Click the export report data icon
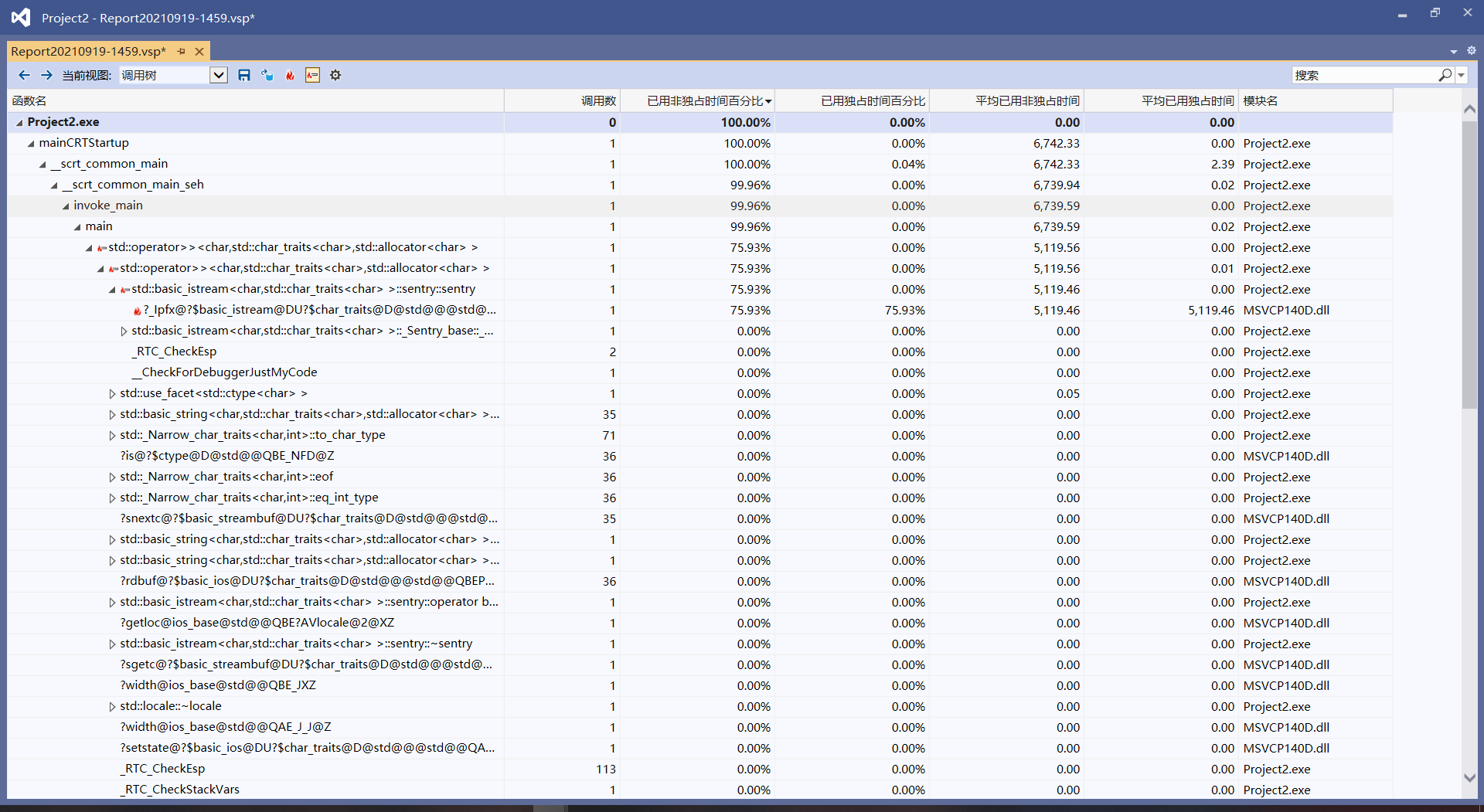The width and height of the screenshot is (1484, 812). (x=267, y=75)
